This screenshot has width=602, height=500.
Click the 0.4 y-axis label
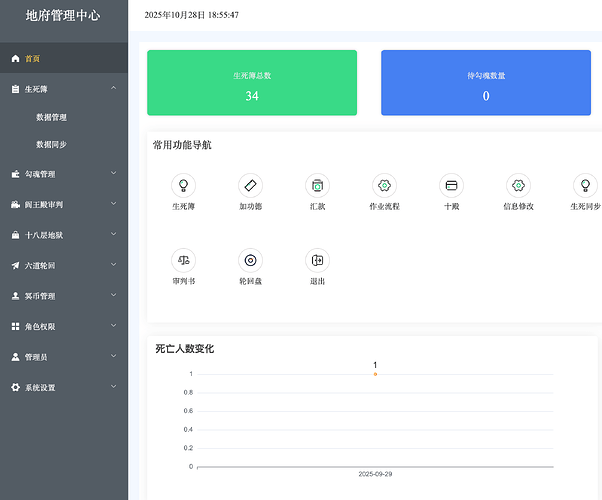click(188, 429)
